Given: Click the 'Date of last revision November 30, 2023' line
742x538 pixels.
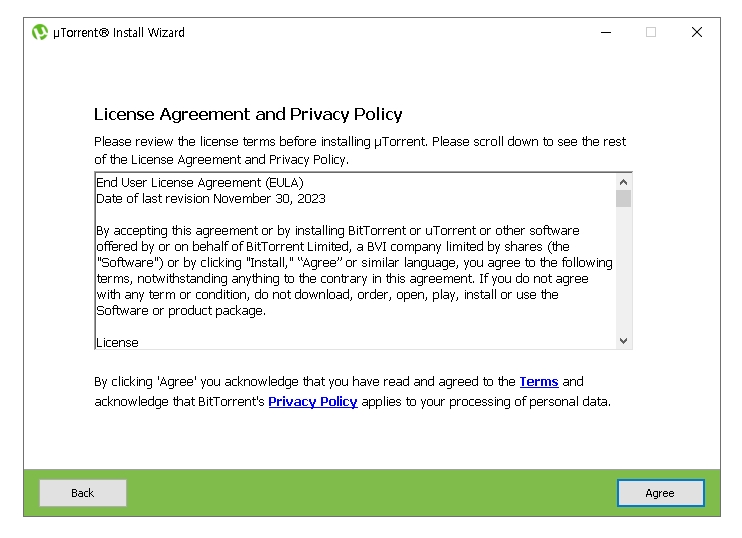Looking at the screenshot, I should (211, 199).
